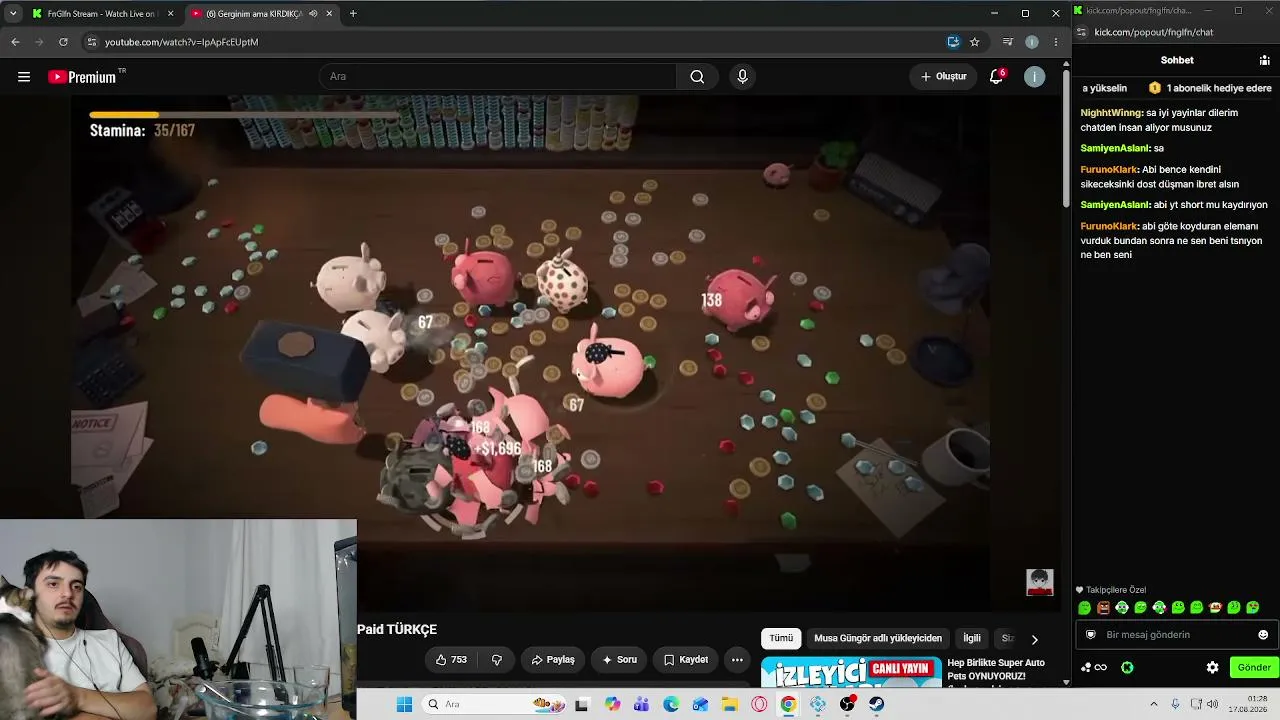The image size is (1280, 720).
Task: Click the green Kick badge icon in chat
Action: (x=1127, y=668)
